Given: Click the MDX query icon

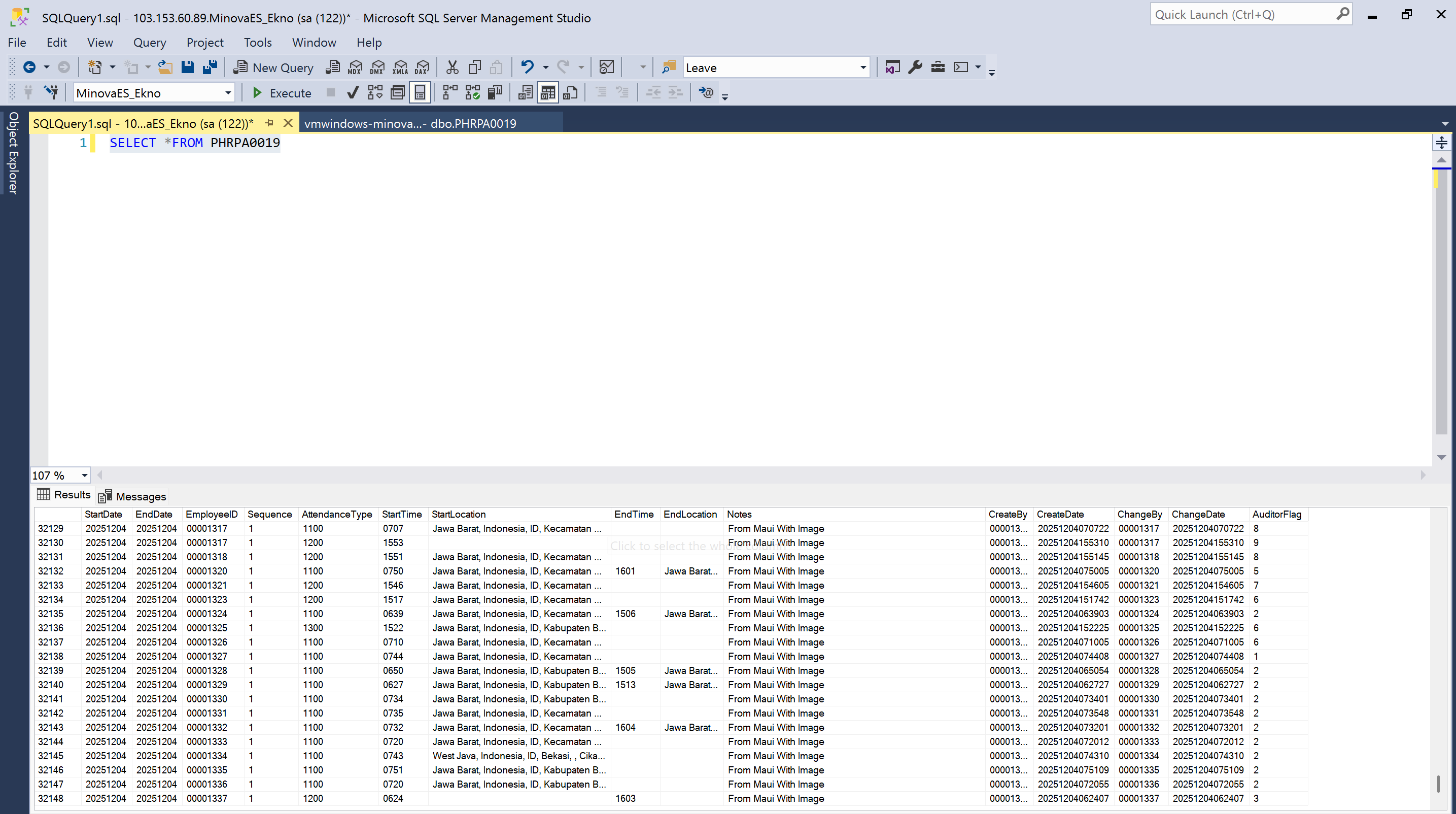Looking at the screenshot, I should (355, 68).
